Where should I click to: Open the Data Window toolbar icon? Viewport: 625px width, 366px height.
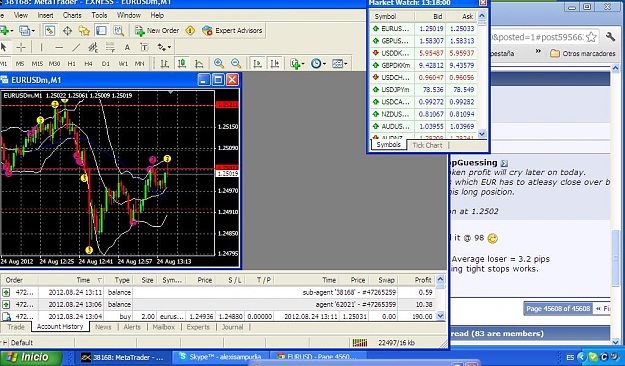[x=67, y=30]
